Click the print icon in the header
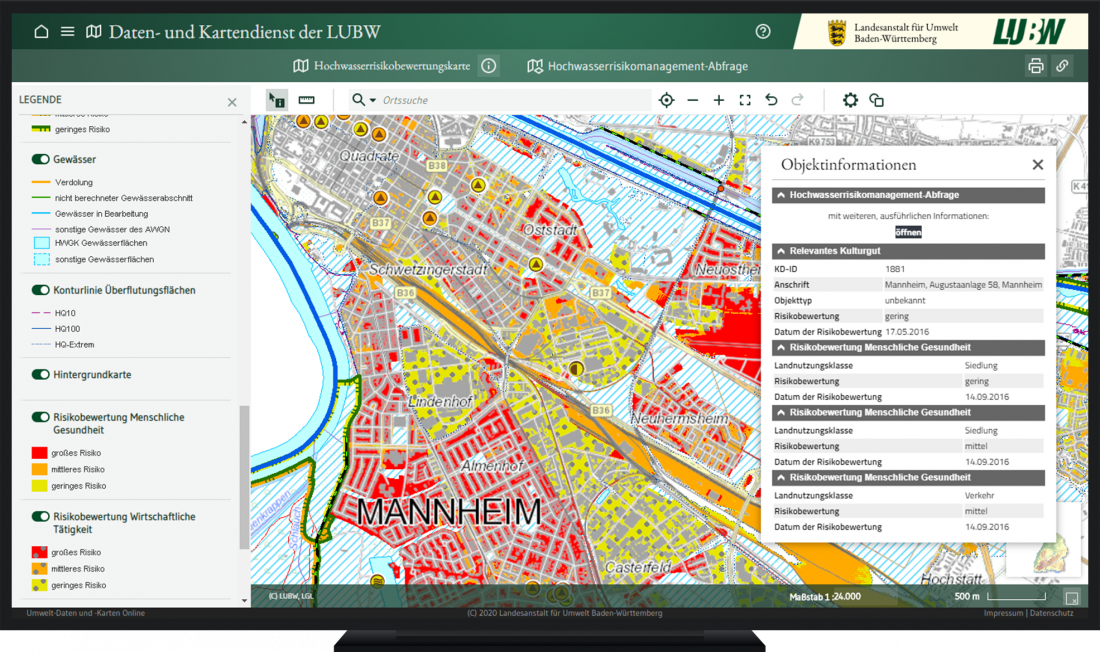Image resolution: width=1100 pixels, height=652 pixels. coord(1038,65)
